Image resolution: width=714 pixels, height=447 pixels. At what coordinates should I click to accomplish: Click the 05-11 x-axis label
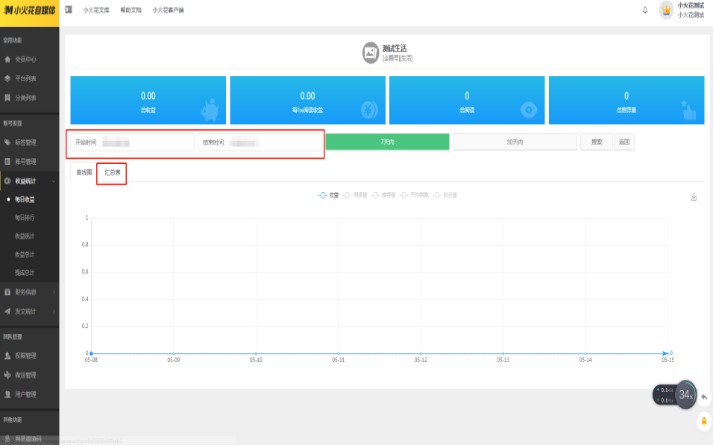click(338, 360)
